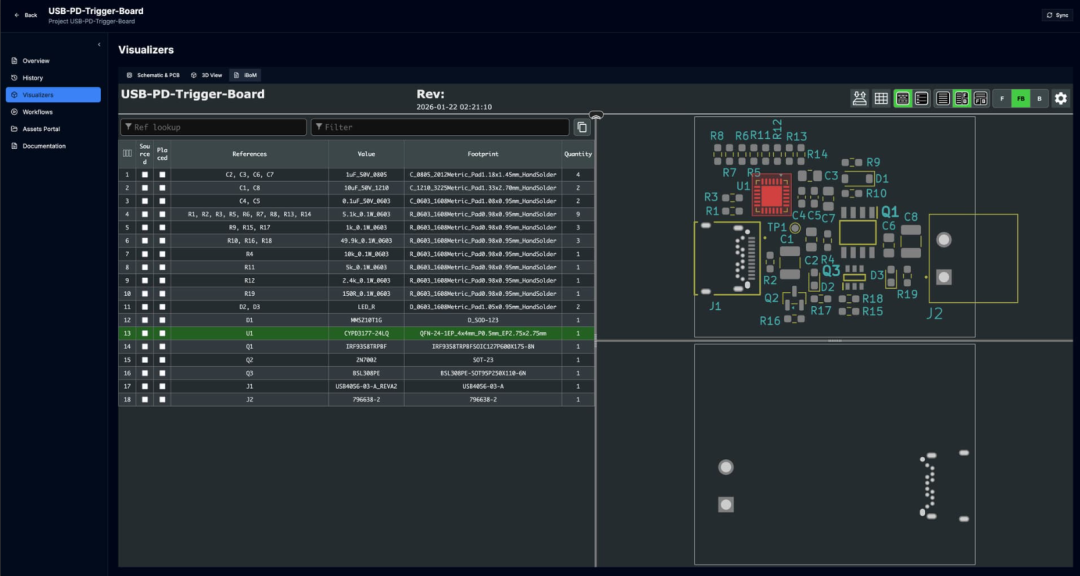Image resolution: width=1080 pixels, height=576 pixels.
Task: Select the iBoM tab
Action: [245, 74]
